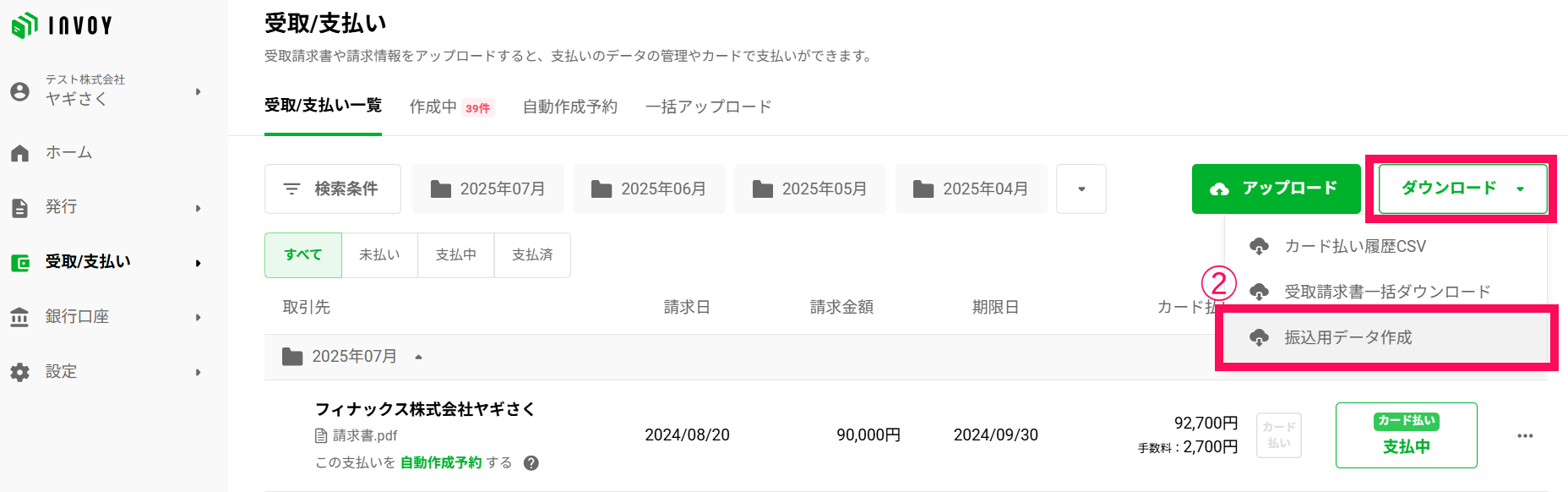
Task: Open the more months dropdown arrow
Action: [1081, 189]
